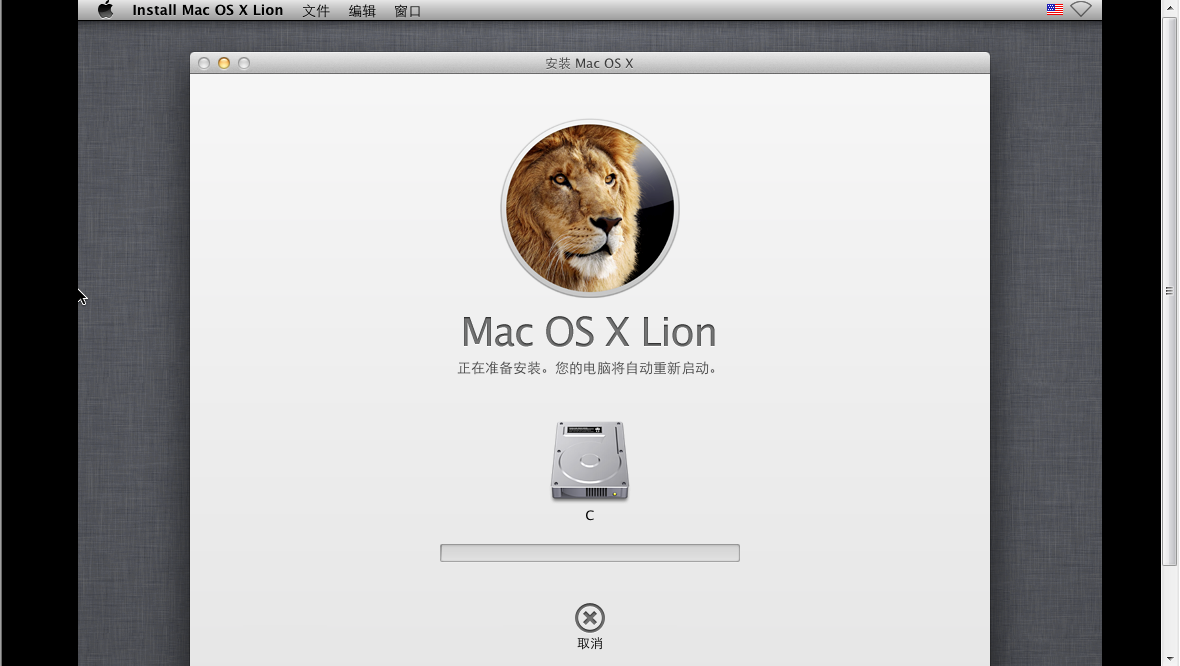The height and width of the screenshot is (666, 1180).
Task: Click the installation progress bar
Action: pyautogui.click(x=590, y=553)
